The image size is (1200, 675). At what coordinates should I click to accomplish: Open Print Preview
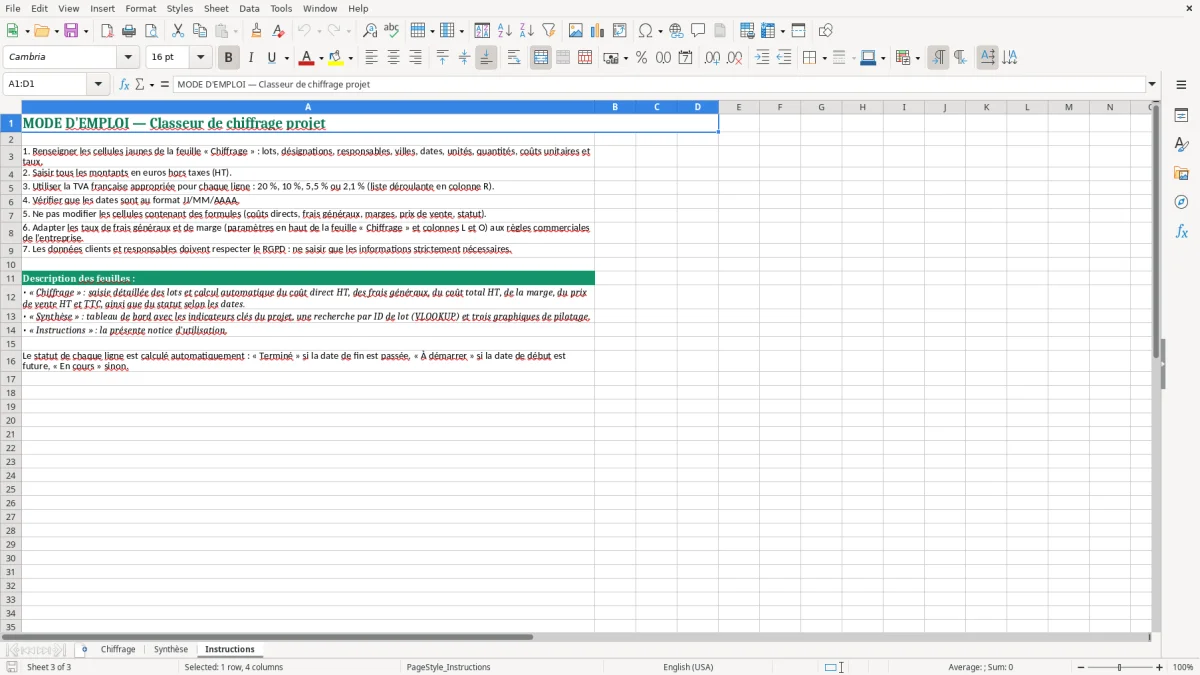(x=151, y=31)
